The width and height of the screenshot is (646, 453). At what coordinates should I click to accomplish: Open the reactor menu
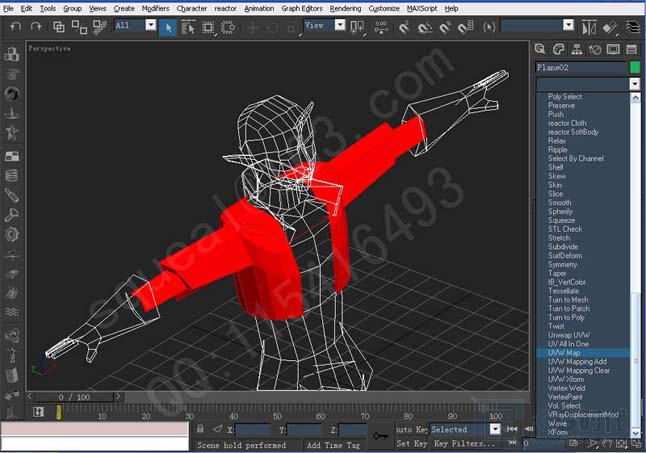click(225, 8)
